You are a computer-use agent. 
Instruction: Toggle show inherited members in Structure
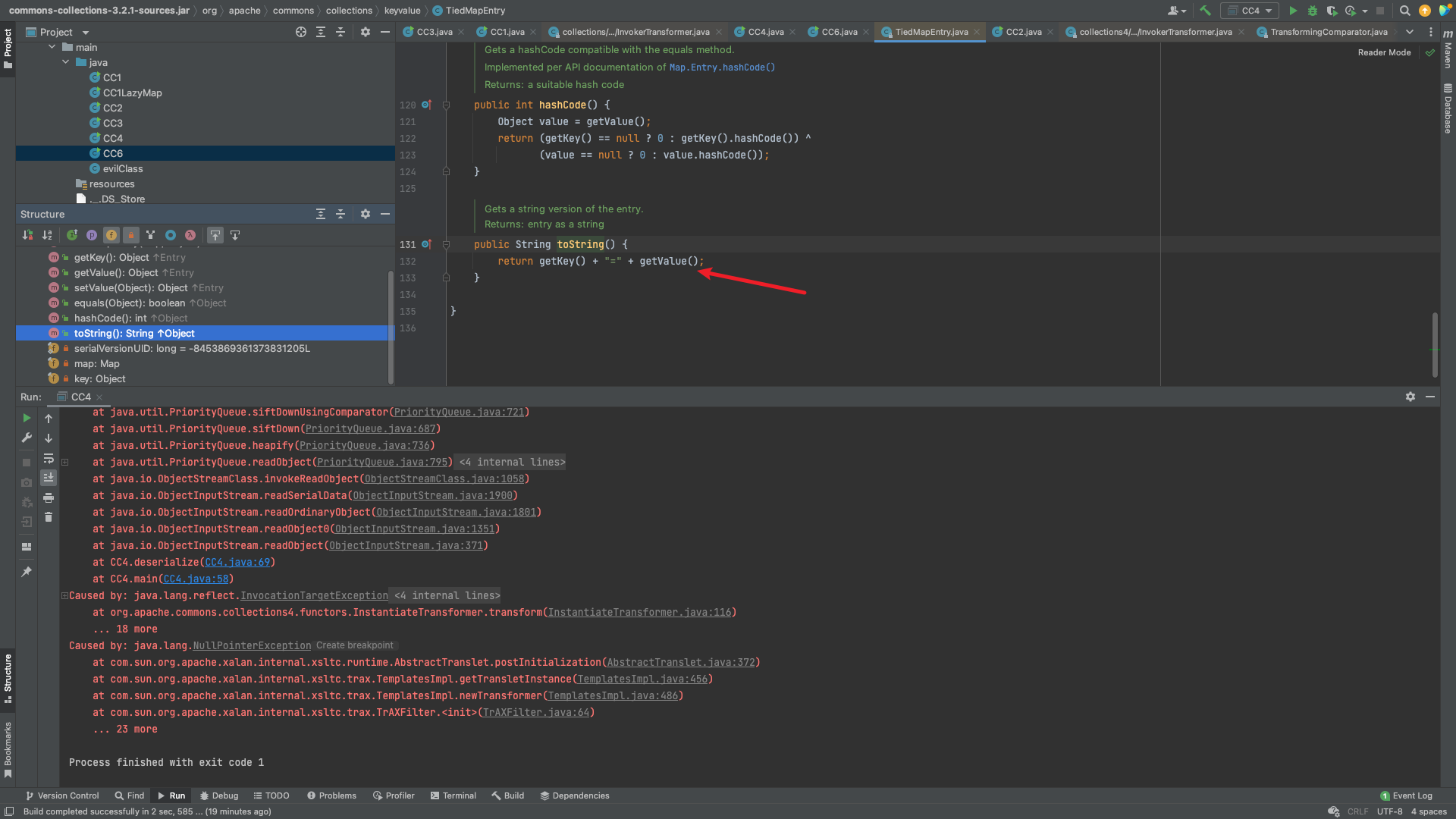tap(72, 235)
